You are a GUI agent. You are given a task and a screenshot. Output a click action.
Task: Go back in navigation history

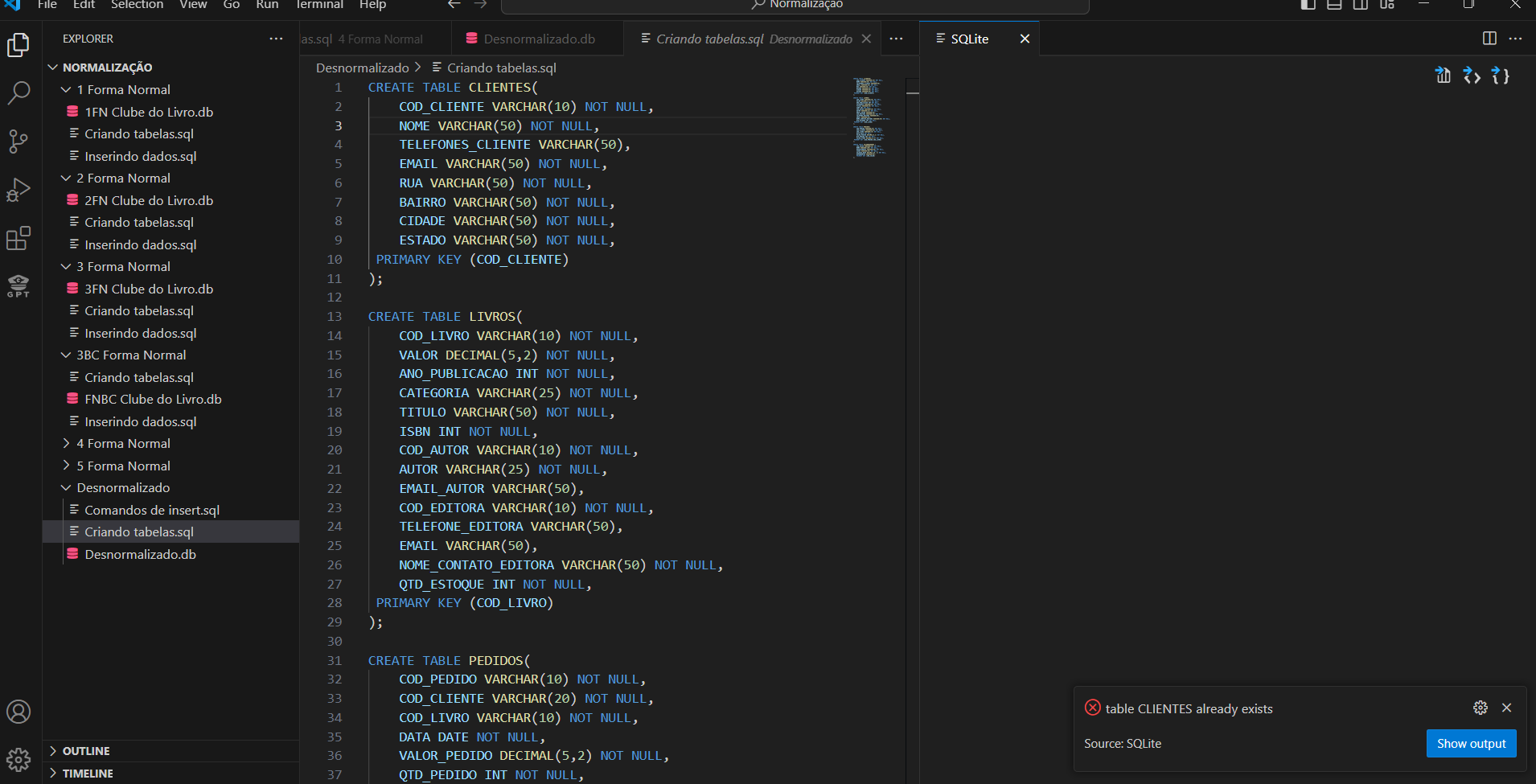454,4
